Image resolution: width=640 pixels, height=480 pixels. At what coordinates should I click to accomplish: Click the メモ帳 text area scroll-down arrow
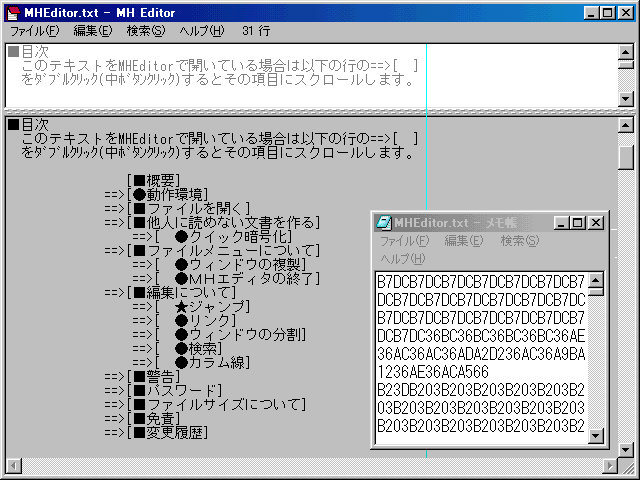coord(596,436)
